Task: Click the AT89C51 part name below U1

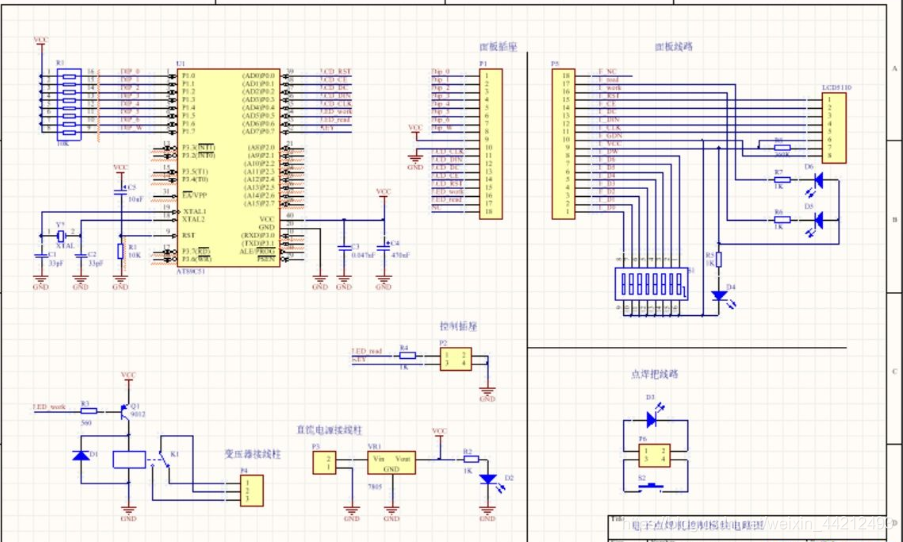Action: (x=191, y=271)
